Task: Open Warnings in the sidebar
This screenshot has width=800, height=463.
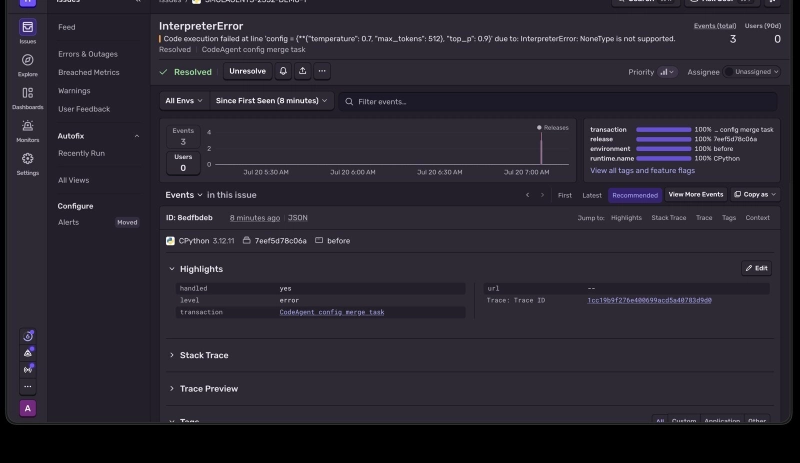Action: [x=74, y=91]
